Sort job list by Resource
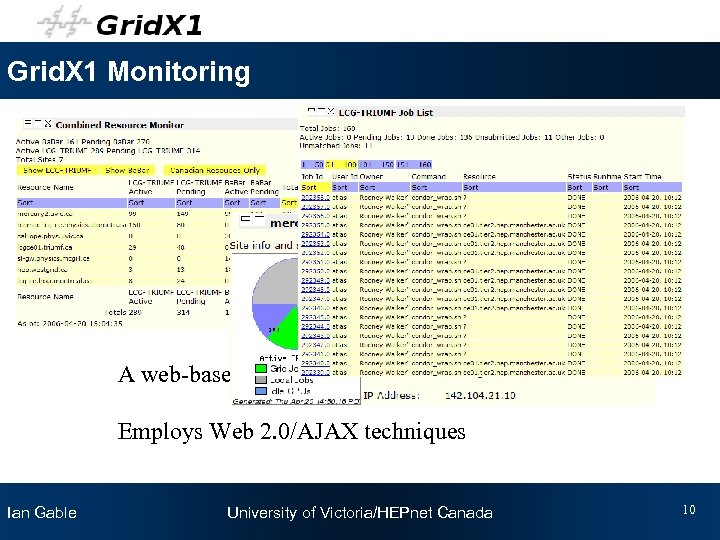720x540 pixels. click(514, 187)
